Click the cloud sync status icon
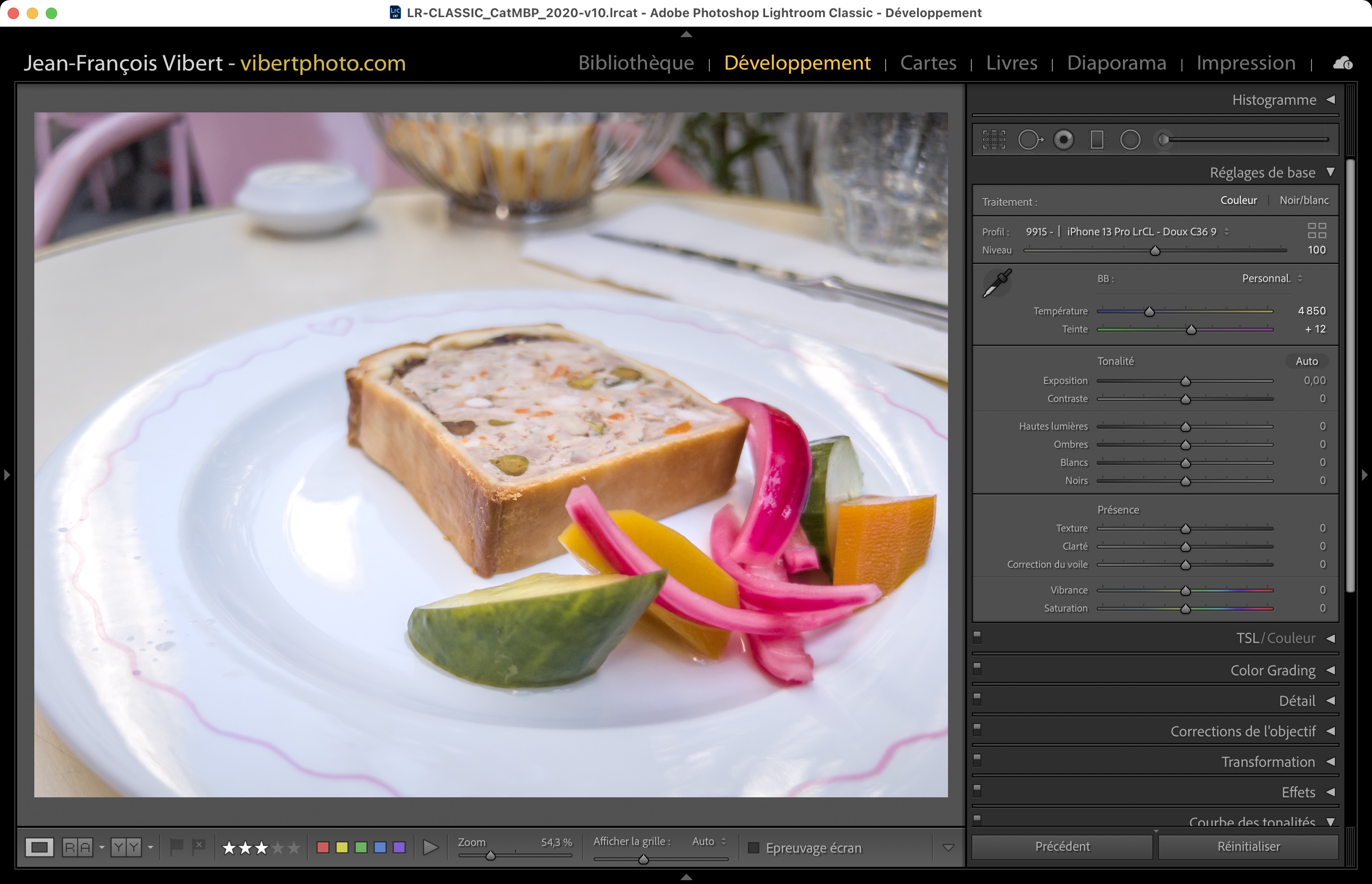 tap(1342, 63)
